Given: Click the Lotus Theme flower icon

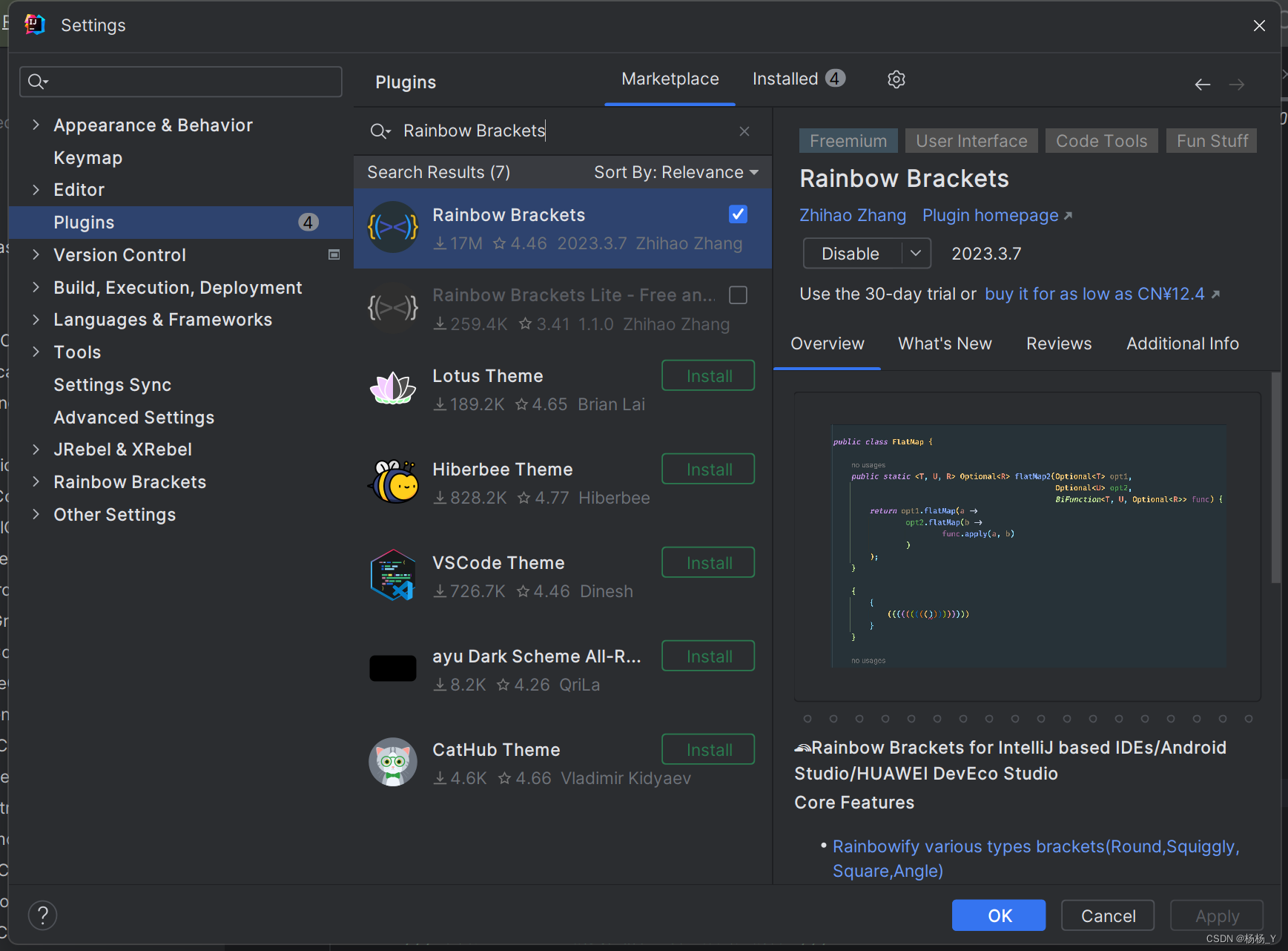Looking at the screenshot, I should pyautogui.click(x=393, y=388).
